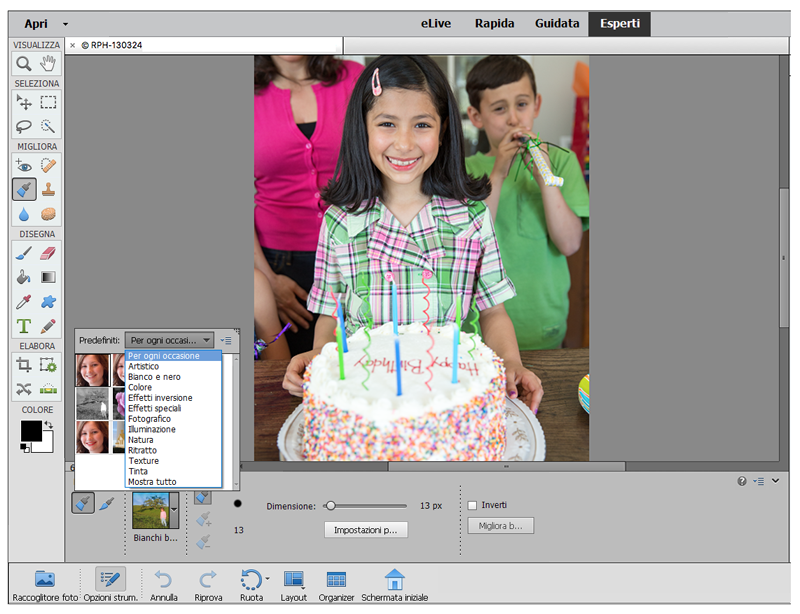800x614 pixels.
Task: Select the Lasso tool
Action: (x=23, y=127)
